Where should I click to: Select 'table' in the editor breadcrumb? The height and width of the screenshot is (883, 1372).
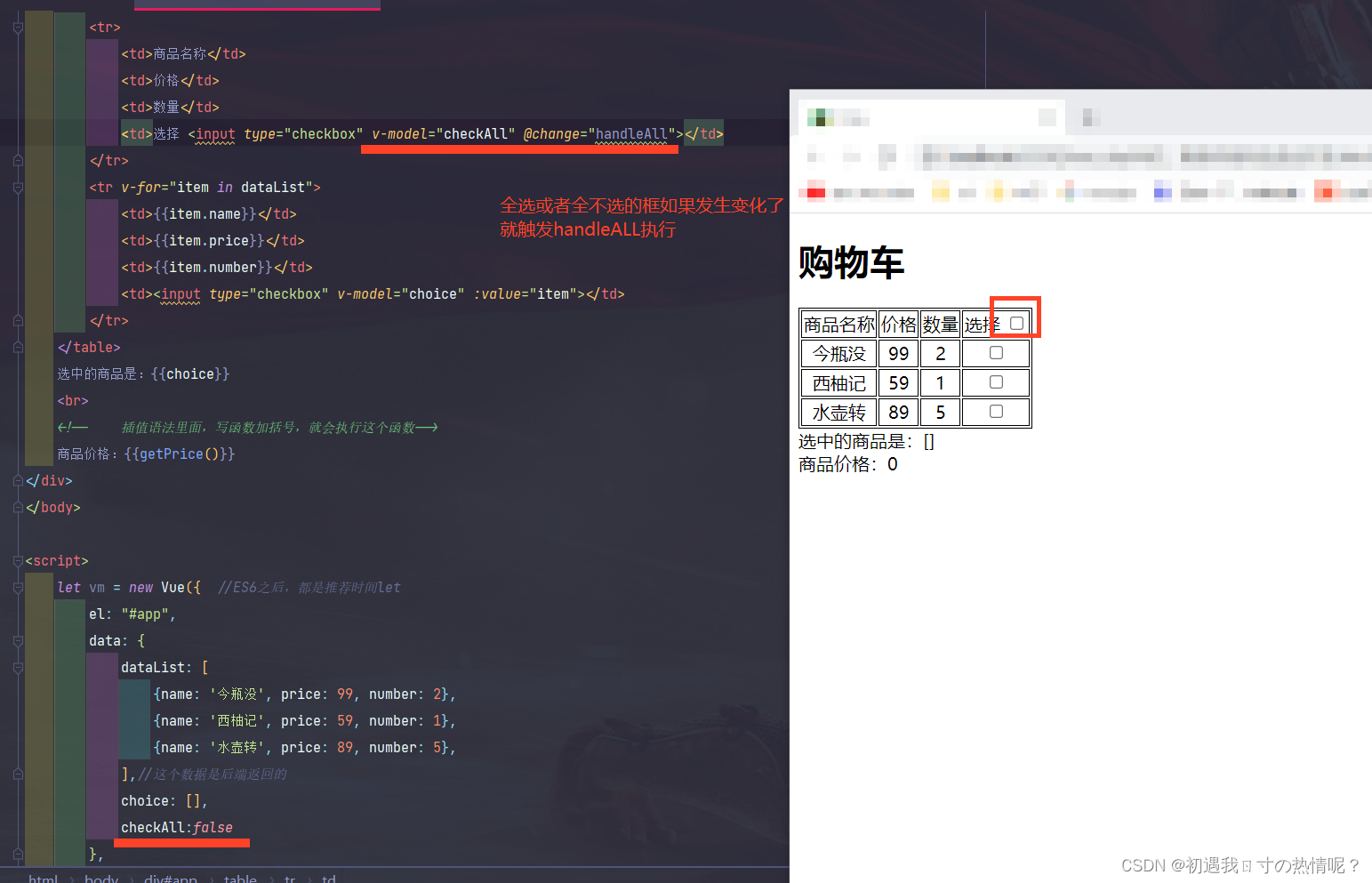[x=240, y=878]
